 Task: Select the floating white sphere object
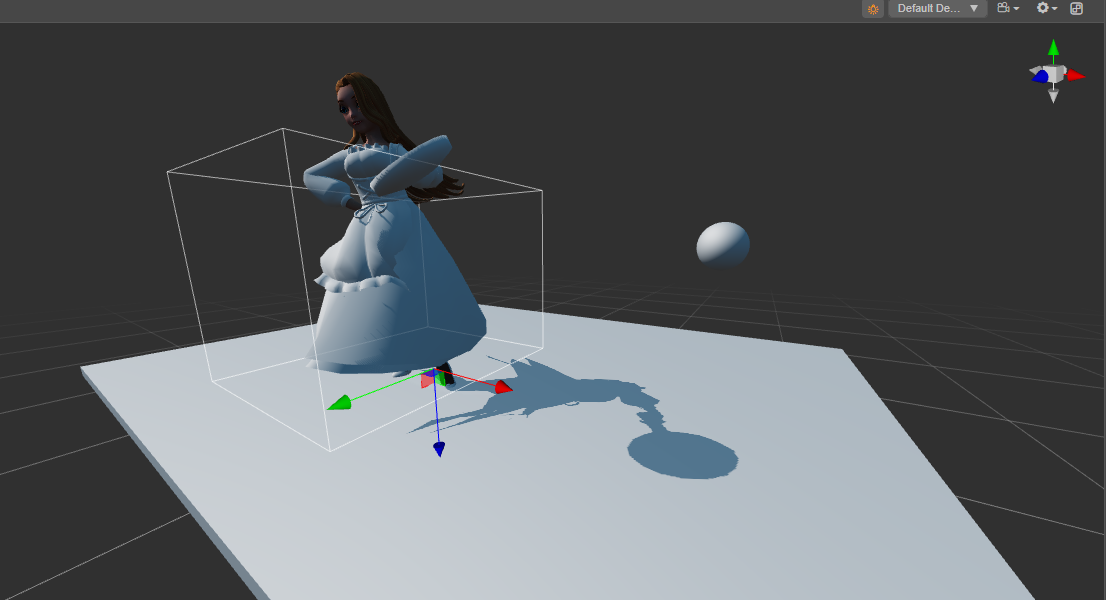click(x=723, y=244)
